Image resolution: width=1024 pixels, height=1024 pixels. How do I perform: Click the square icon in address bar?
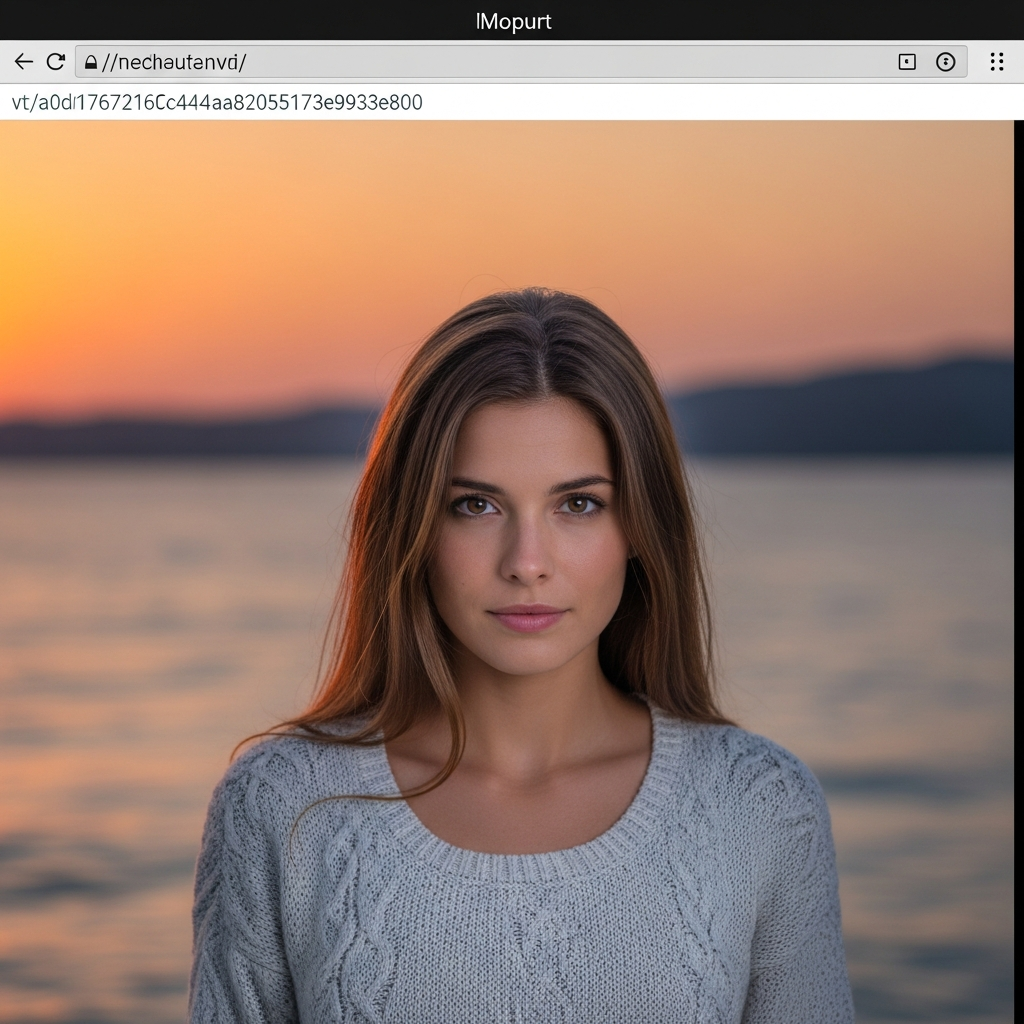pos(907,62)
